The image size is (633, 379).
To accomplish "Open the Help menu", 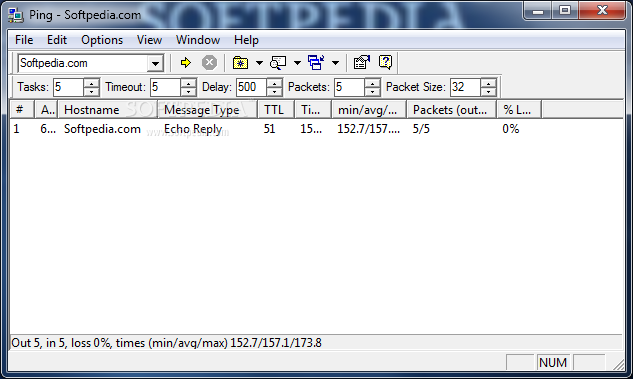I will pyautogui.click(x=246, y=40).
